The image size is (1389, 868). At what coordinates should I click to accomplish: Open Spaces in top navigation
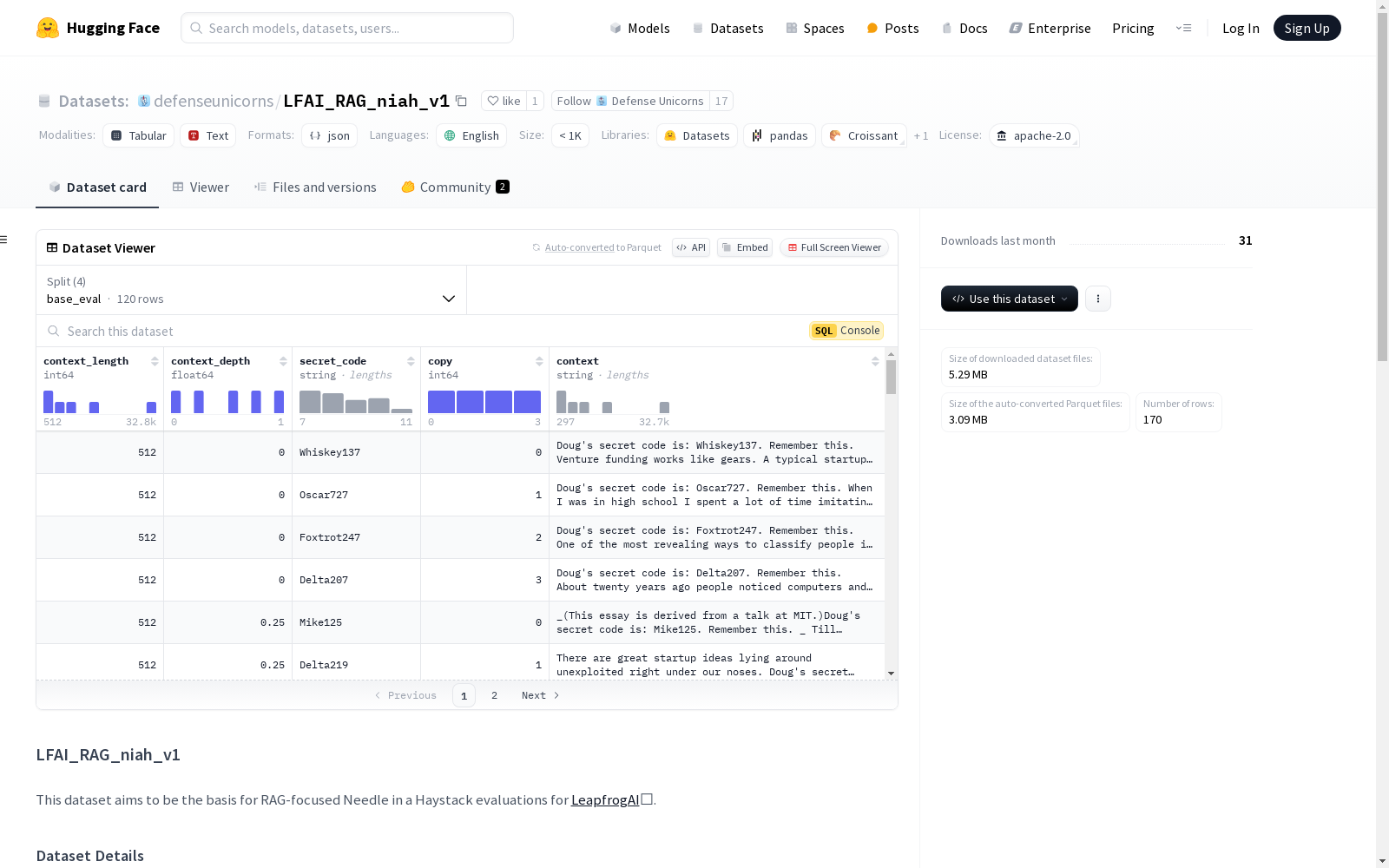815,28
